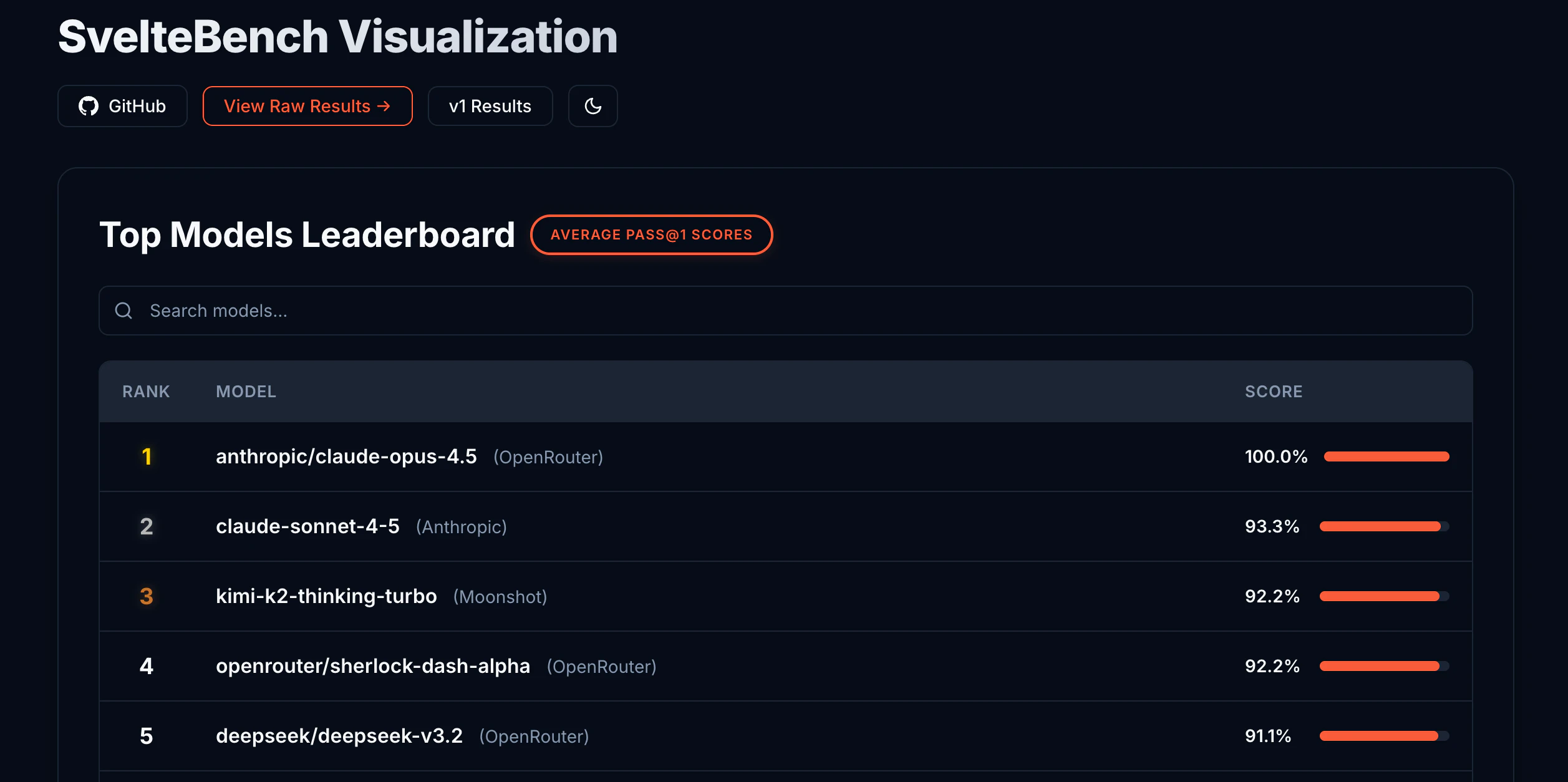Click the (Moonshot) provider label
This screenshot has width=1568, height=782.
500,597
